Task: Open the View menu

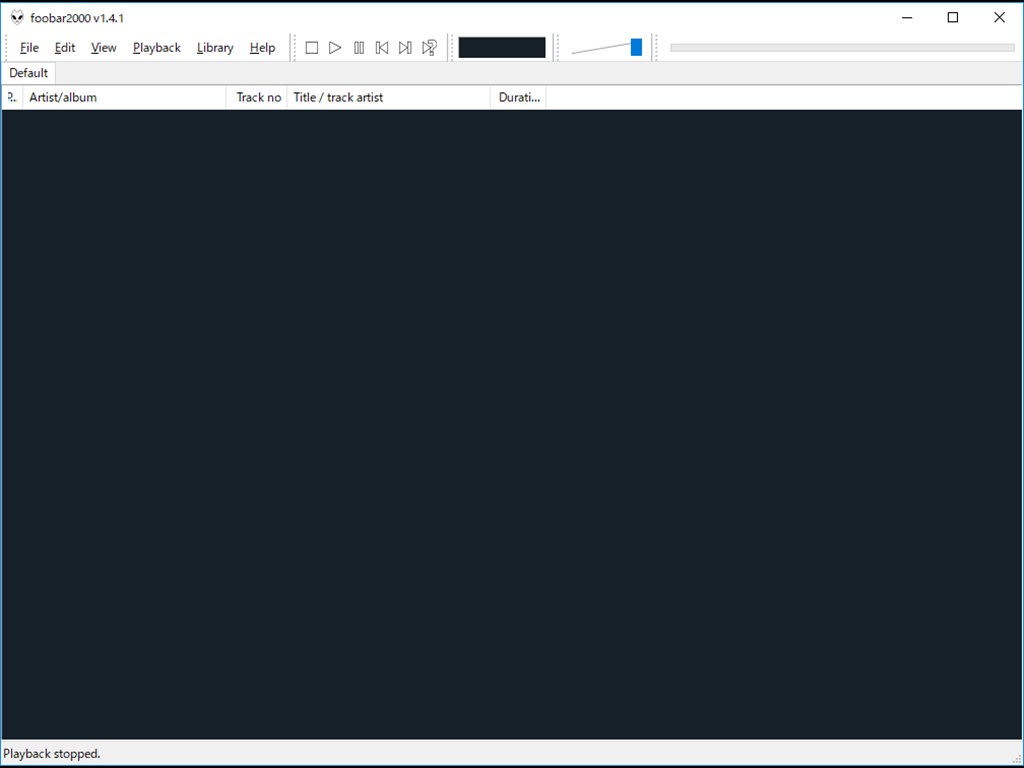Action: point(103,47)
